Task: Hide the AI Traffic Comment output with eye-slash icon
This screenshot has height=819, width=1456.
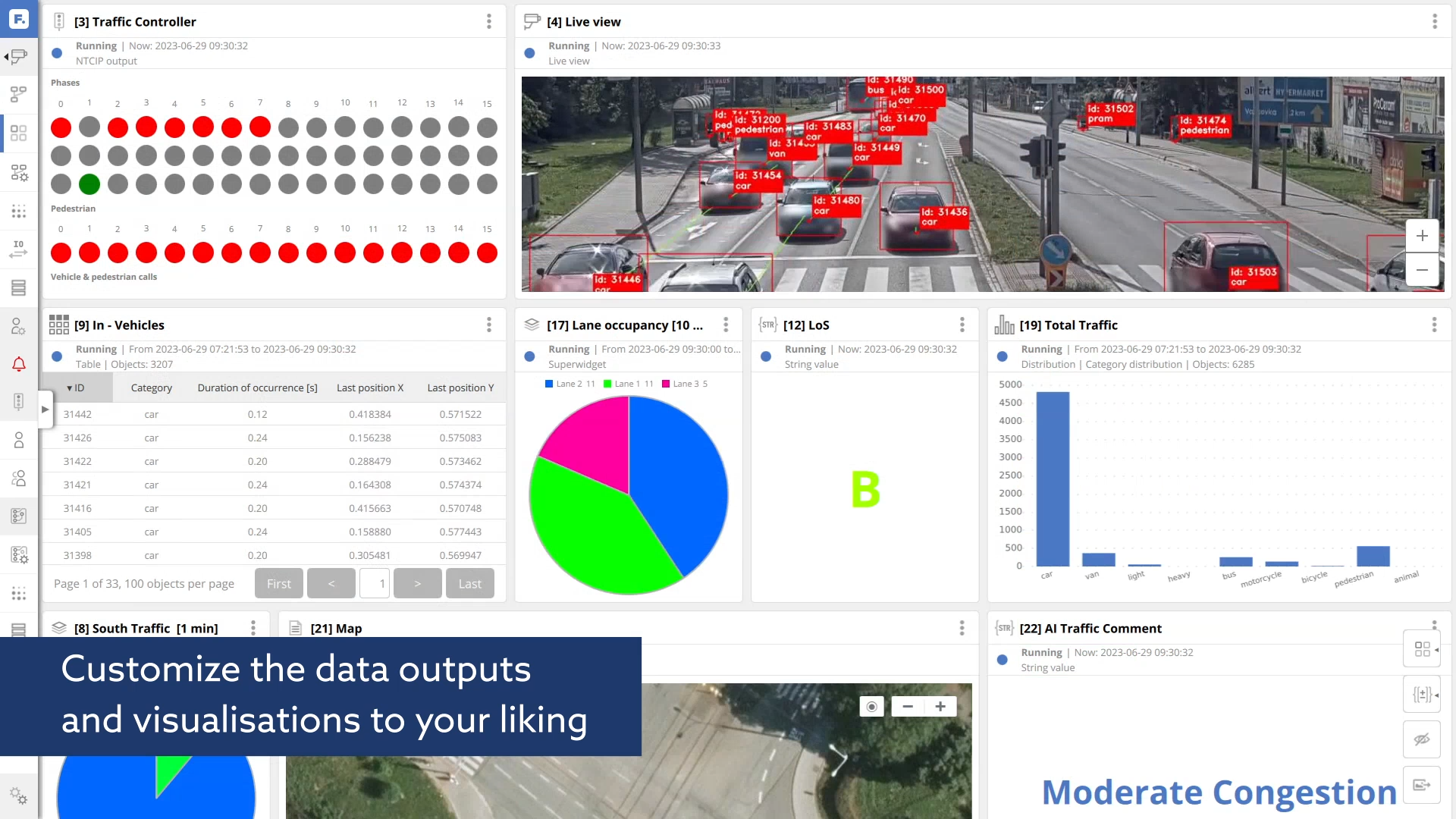Action: point(1422,739)
